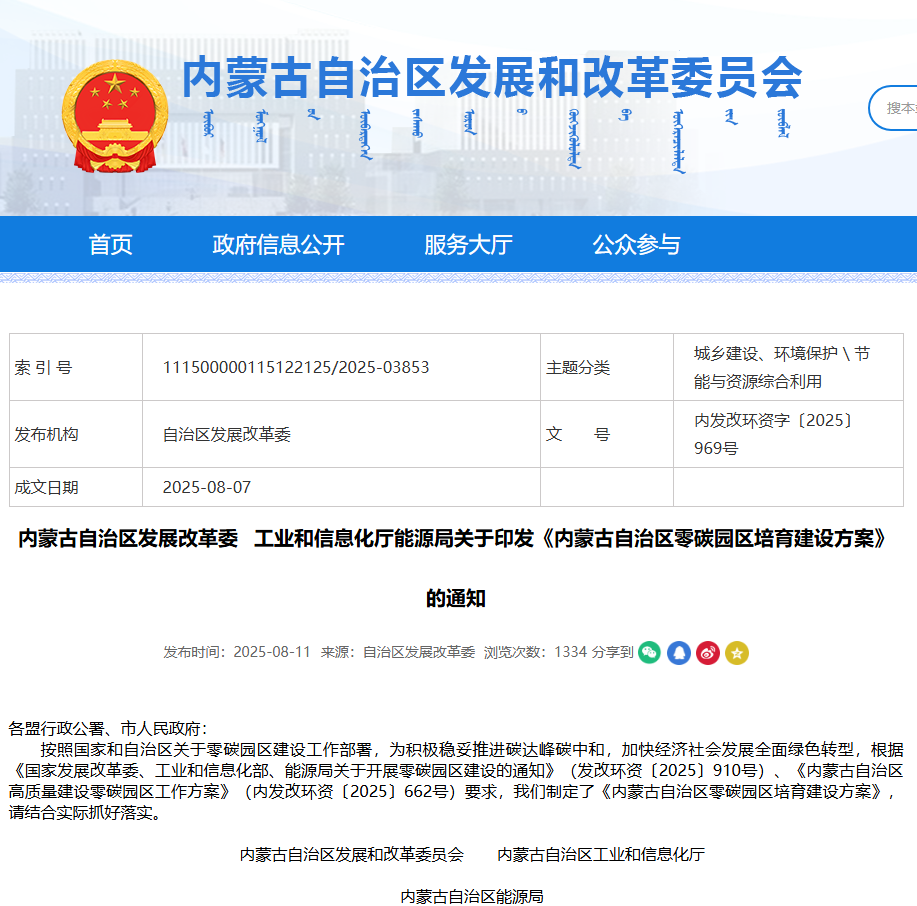917x906 pixels.
Task: Go to 服务大厅 in navigation bar
Action: click(468, 244)
